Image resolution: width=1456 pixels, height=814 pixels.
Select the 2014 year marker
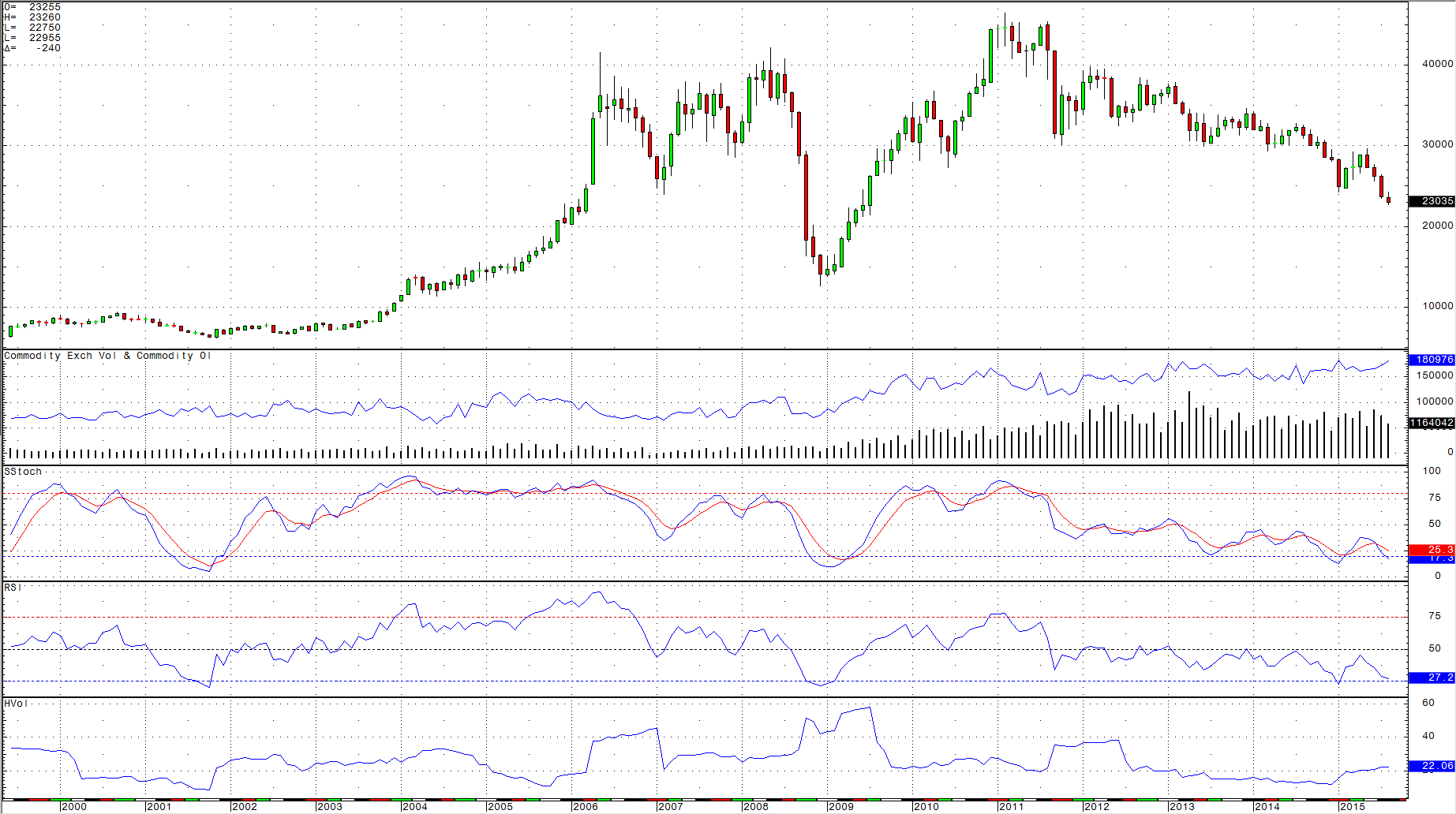coord(1267,807)
